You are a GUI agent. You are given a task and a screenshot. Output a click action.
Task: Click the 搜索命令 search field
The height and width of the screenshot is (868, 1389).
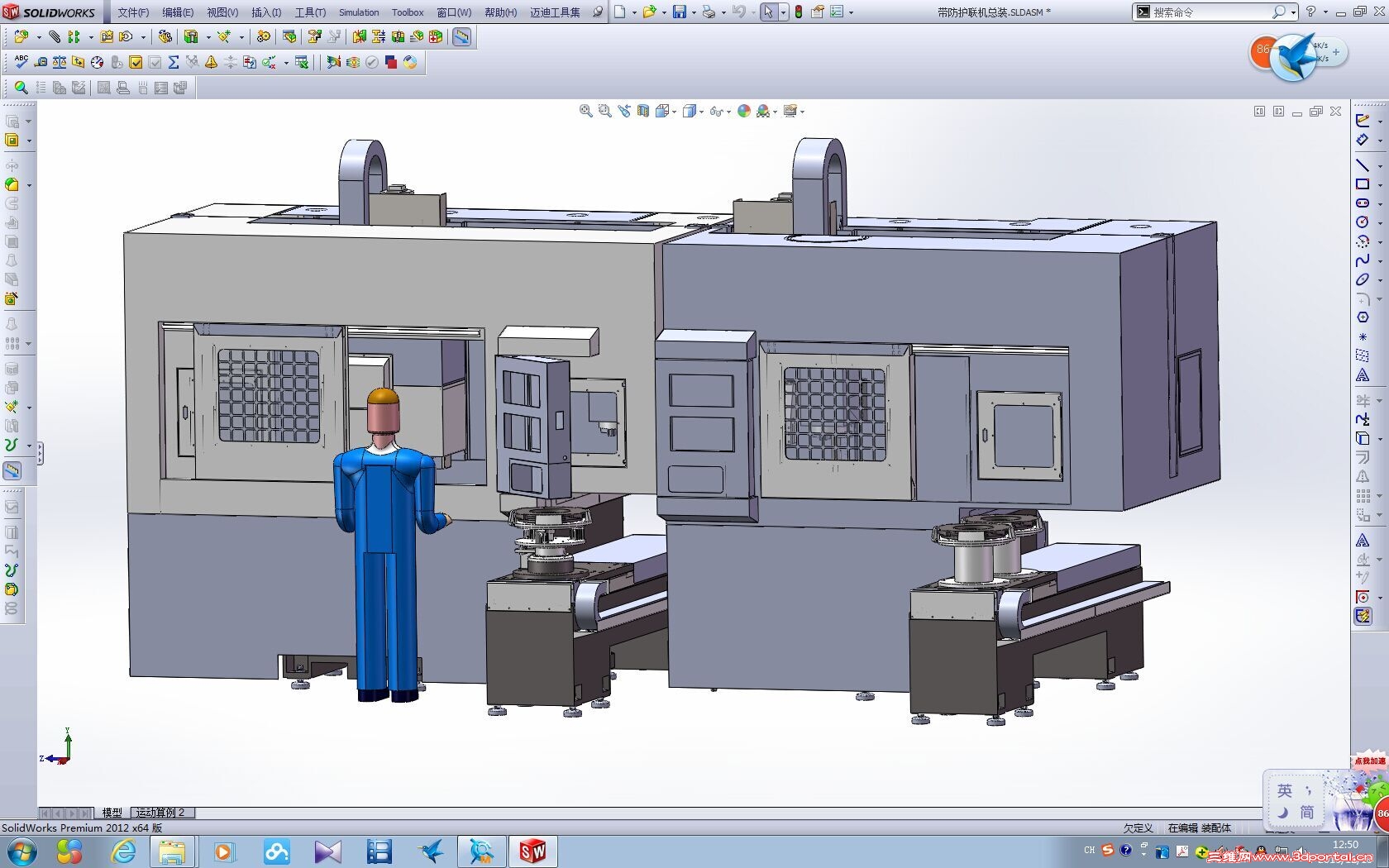(1212, 12)
